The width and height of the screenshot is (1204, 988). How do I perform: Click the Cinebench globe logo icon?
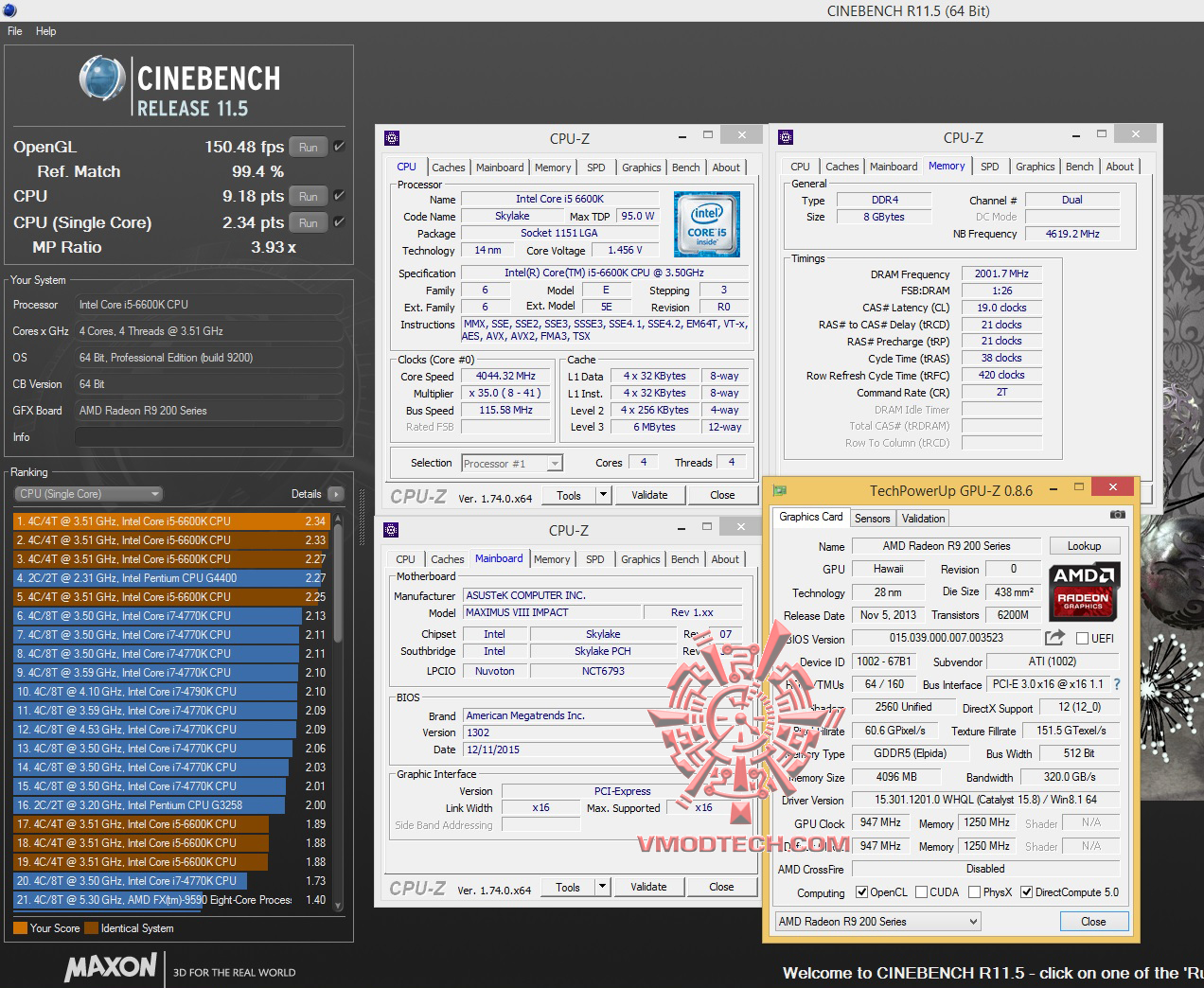tap(103, 79)
